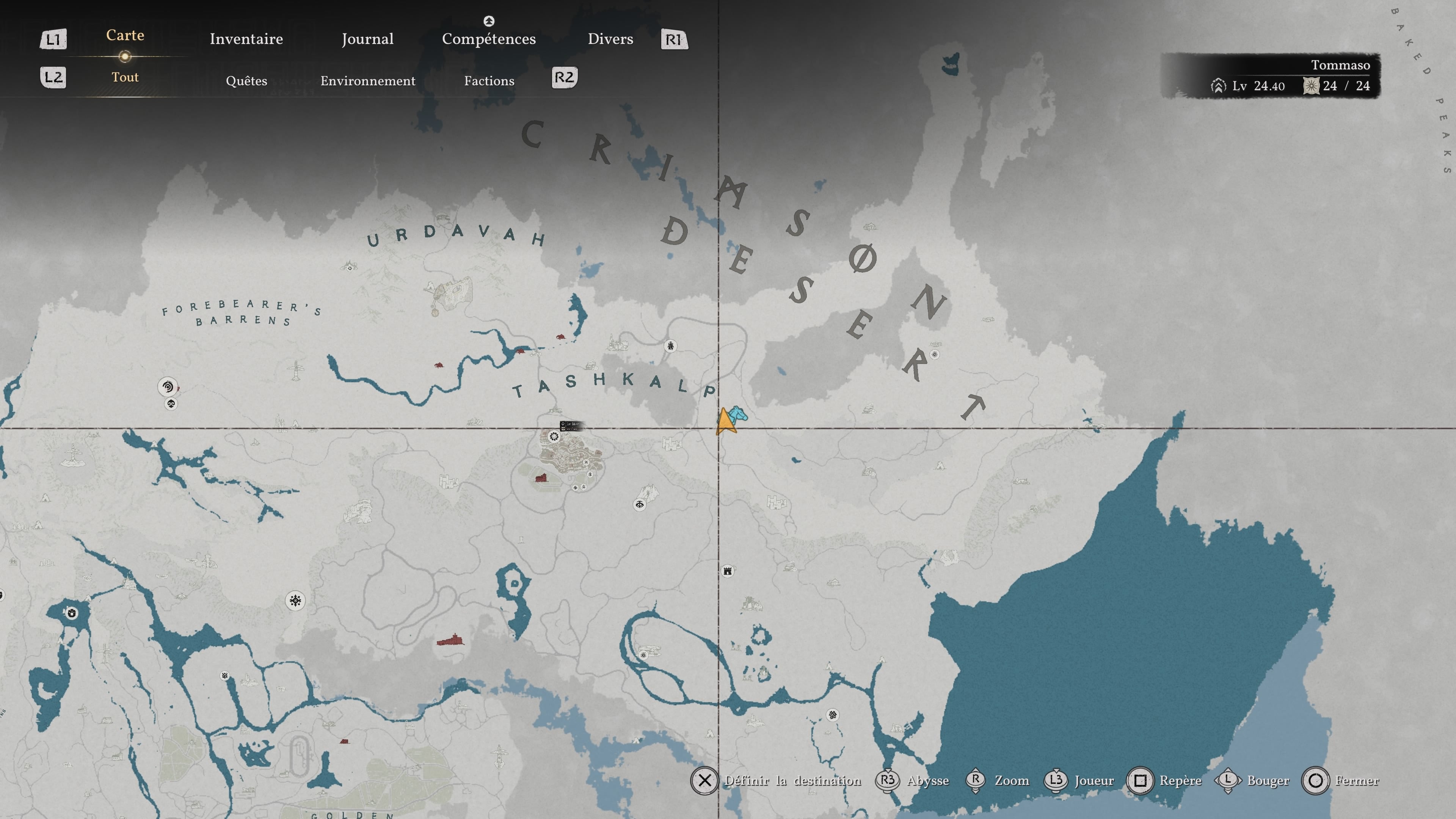Screen dimensions: 1456x819
Task: Click the R1 next-tab button
Action: [674, 39]
